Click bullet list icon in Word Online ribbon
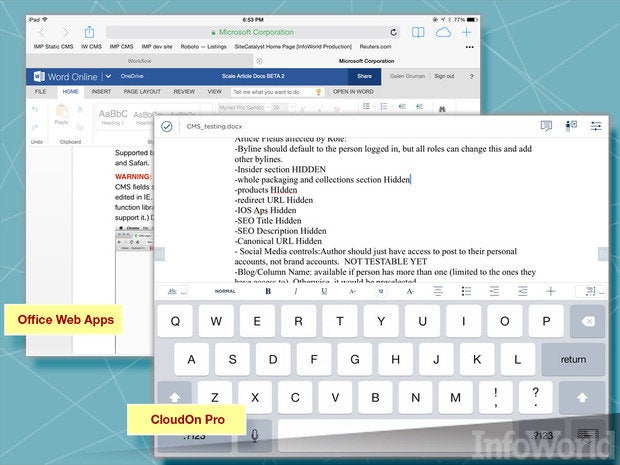This screenshot has height=465, width=620. [367, 106]
